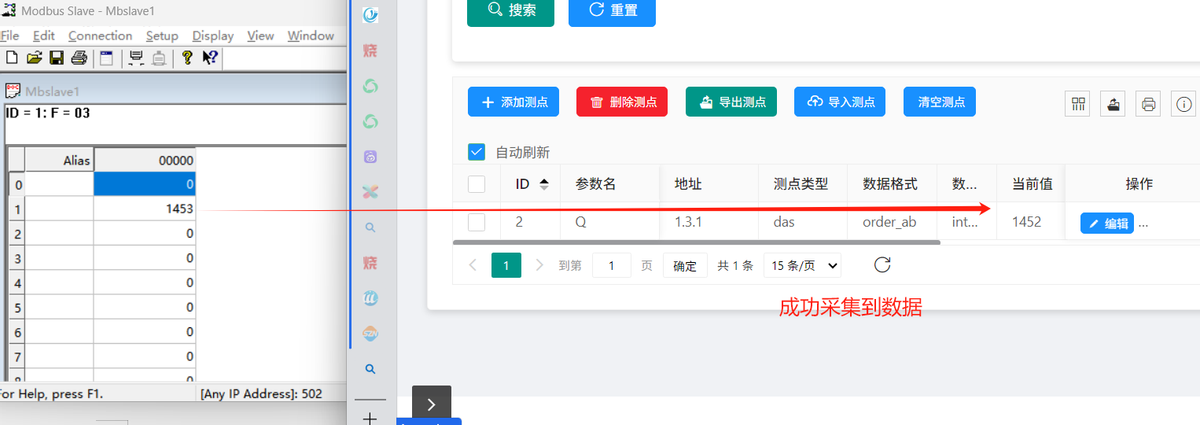1200x425 pixels.
Task: Click the colorful X-shaped icon in sidebar
Action: tap(370, 191)
